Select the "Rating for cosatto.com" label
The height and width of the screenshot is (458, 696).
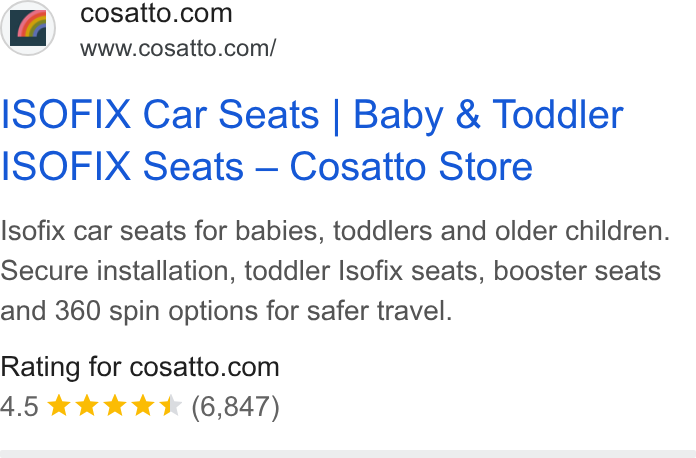click(x=140, y=367)
